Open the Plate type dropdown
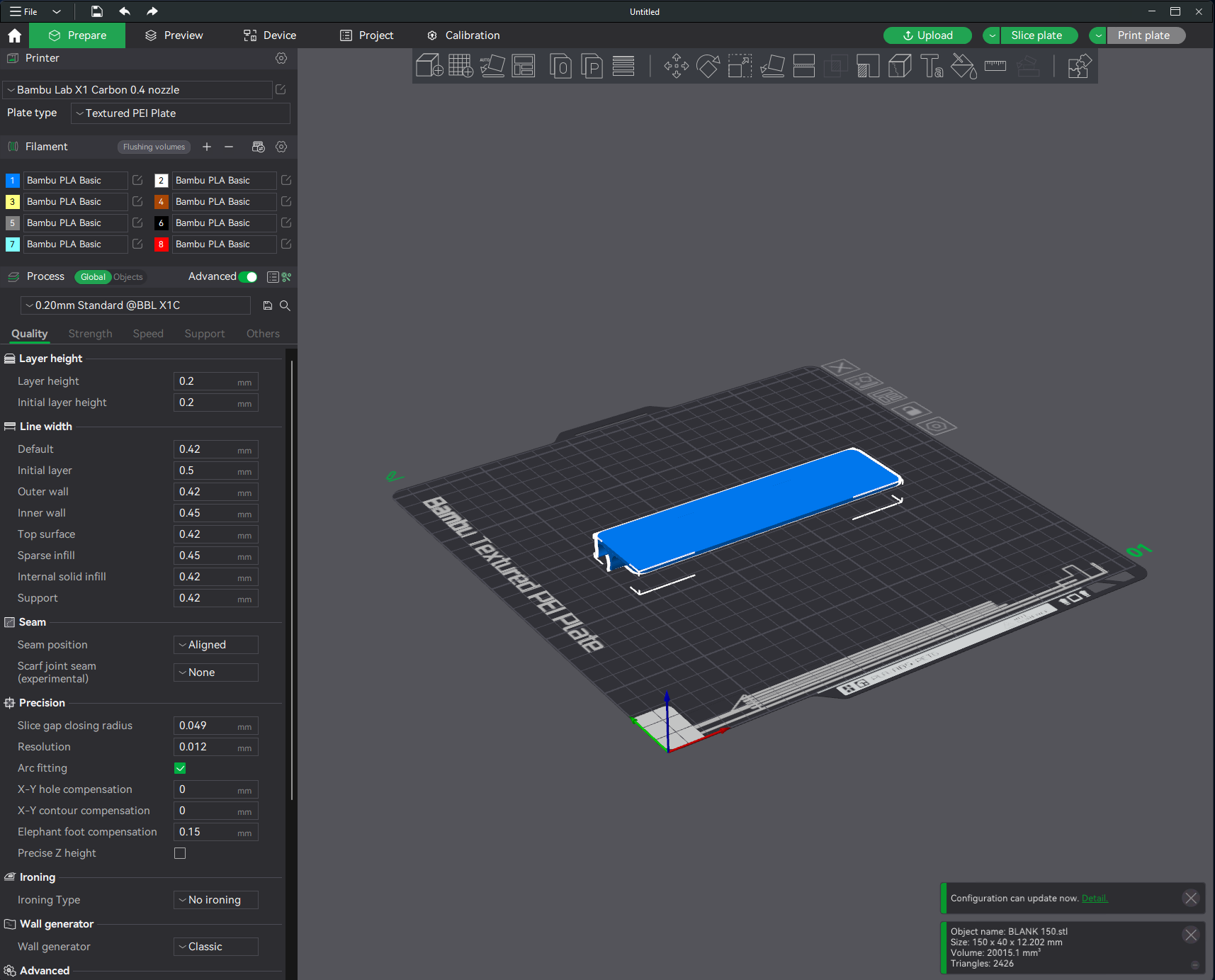The height and width of the screenshot is (980, 1215). tap(181, 113)
